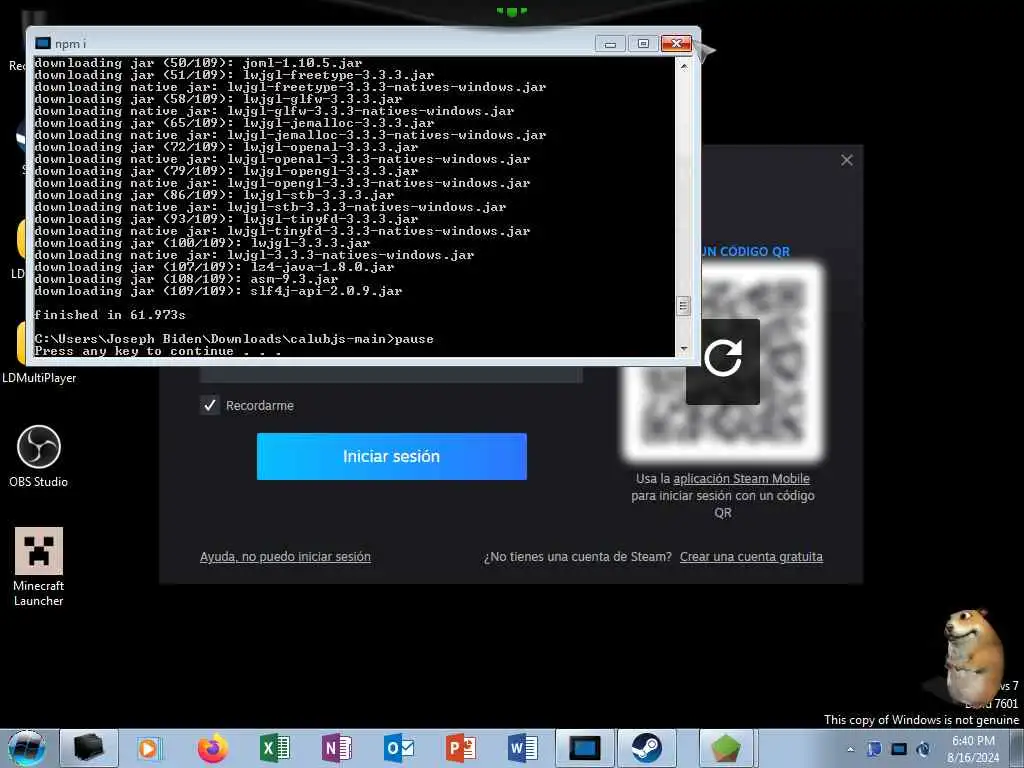Click Crear una cuenta gratuita link
This screenshot has height=768, width=1024.
751,557
